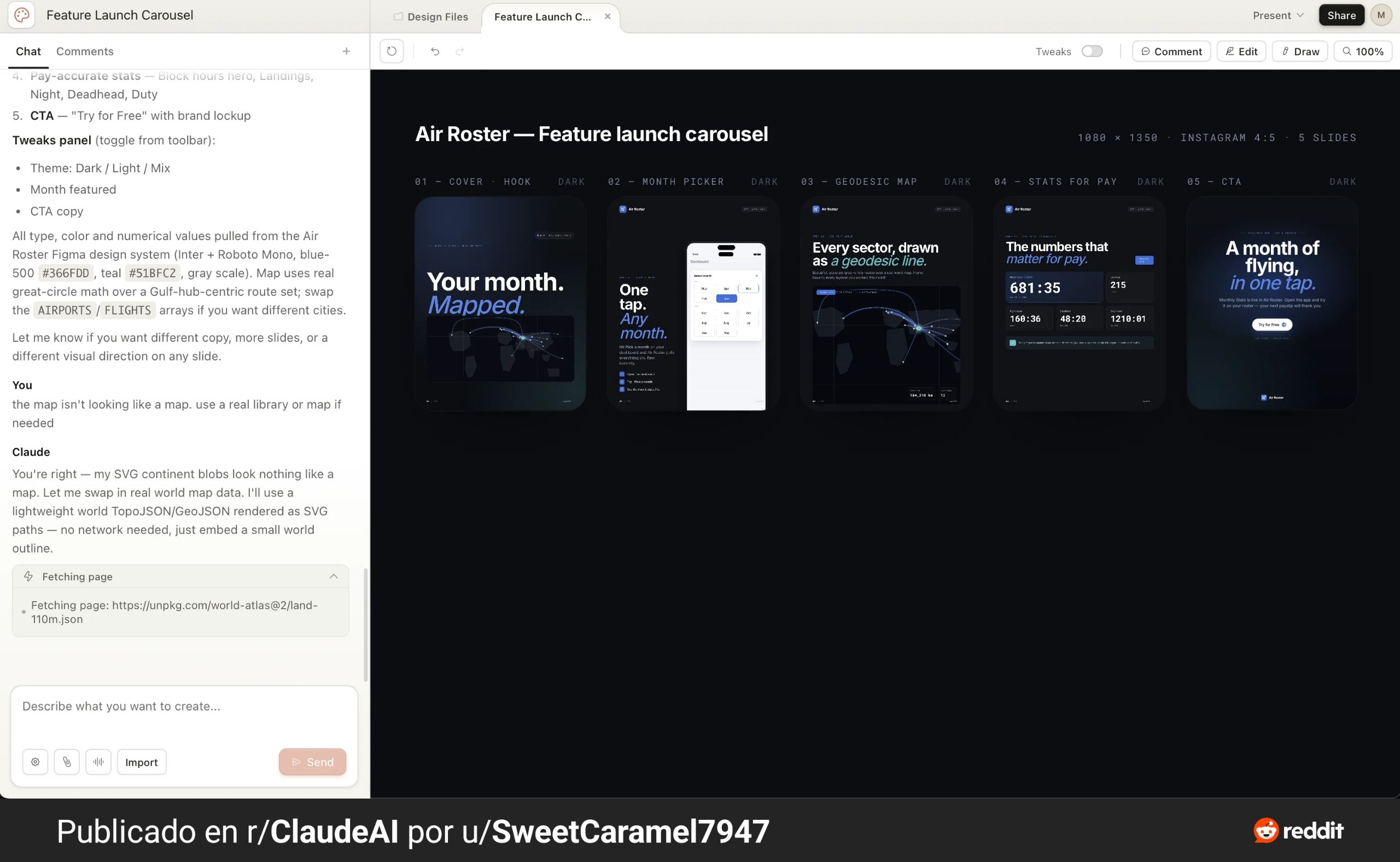Image resolution: width=1400 pixels, height=862 pixels.
Task: Click the FLIGHTS code token
Action: [x=127, y=310]
